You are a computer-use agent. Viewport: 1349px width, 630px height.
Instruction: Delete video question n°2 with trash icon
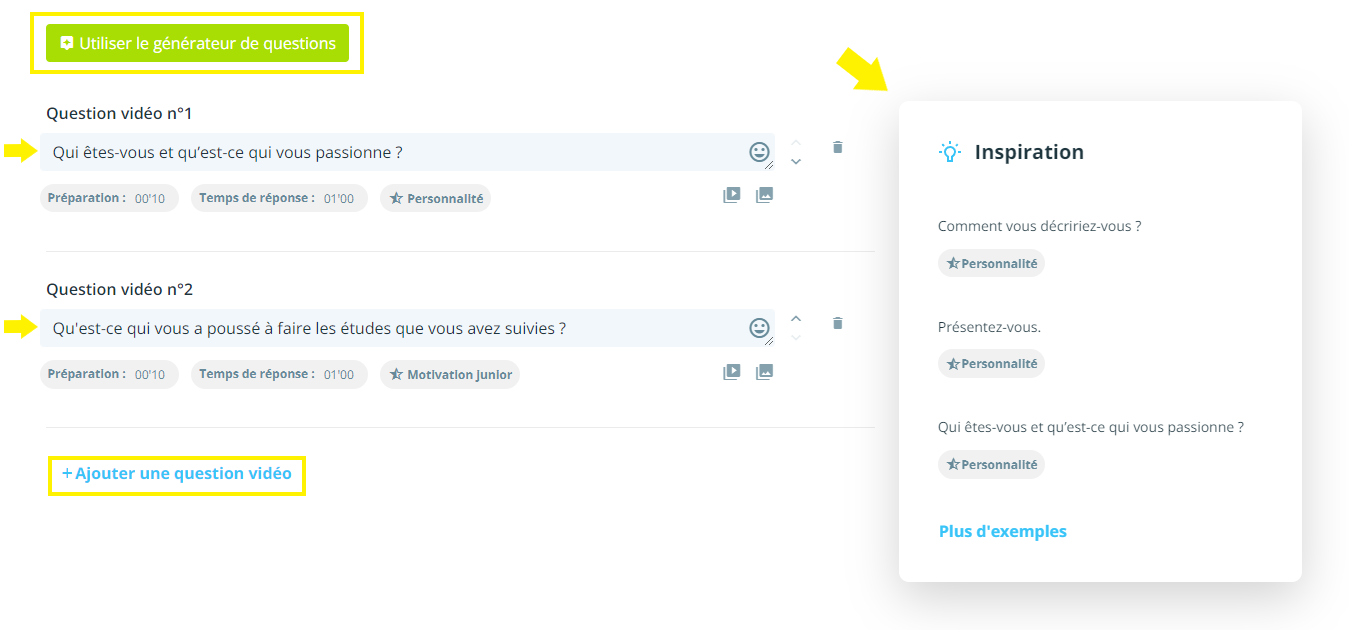(838, 323)
